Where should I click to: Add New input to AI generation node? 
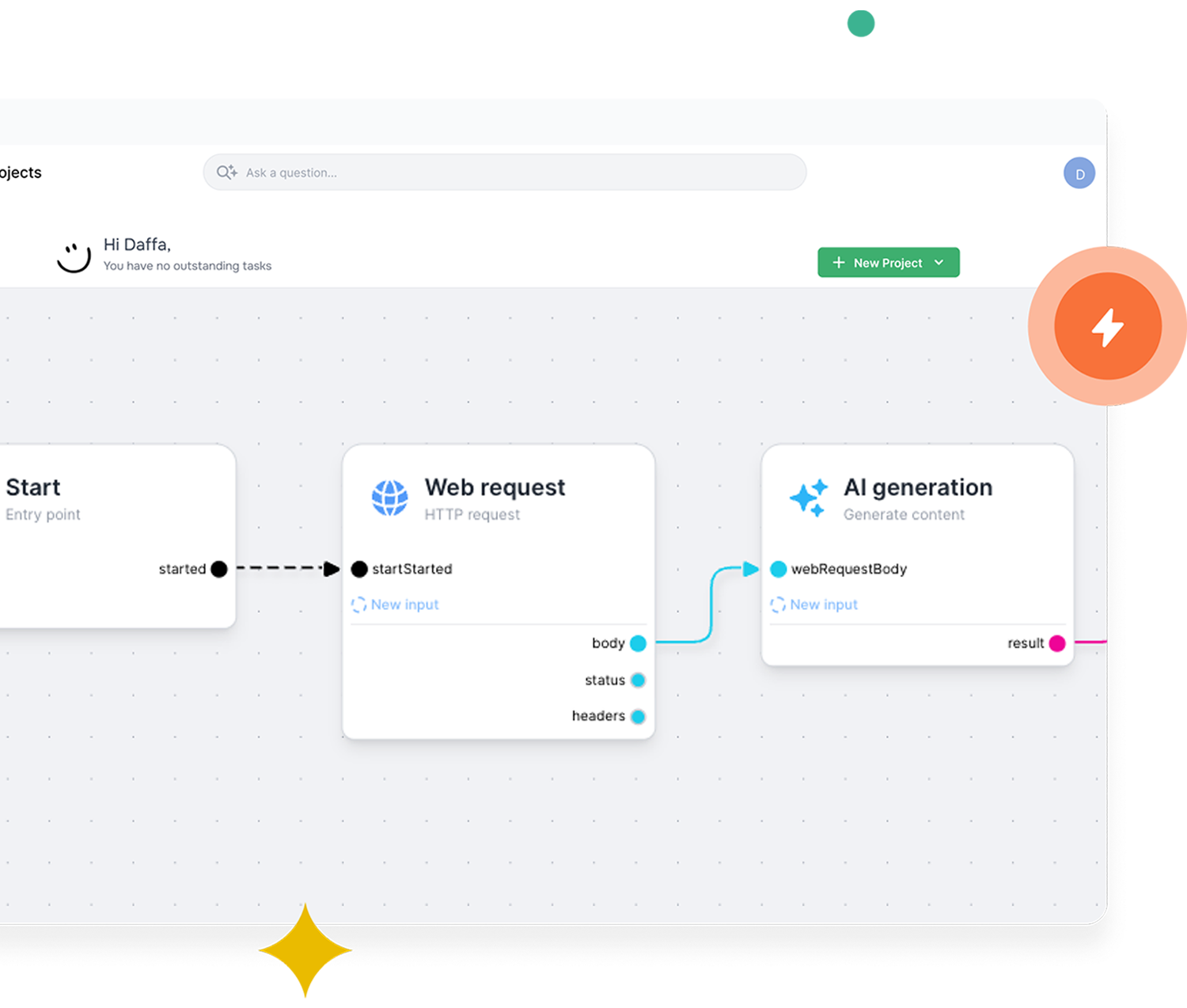pyautogui.click(x=814, y=604)
